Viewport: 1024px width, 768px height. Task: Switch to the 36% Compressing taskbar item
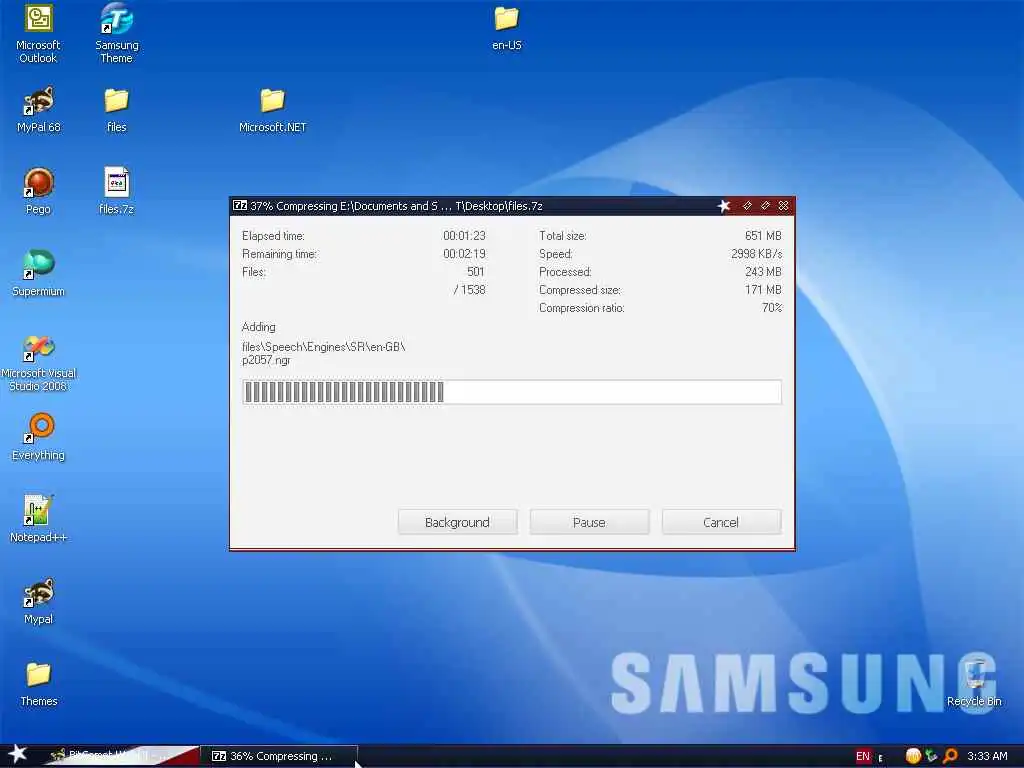[x=279, y=756]
